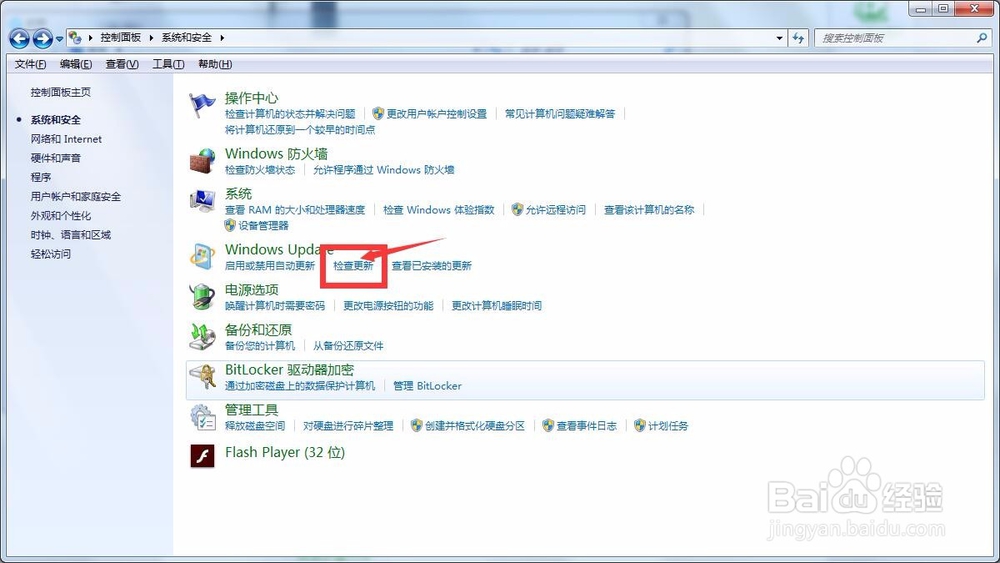Click 常见计算机问题疑难解答 link

560,113
